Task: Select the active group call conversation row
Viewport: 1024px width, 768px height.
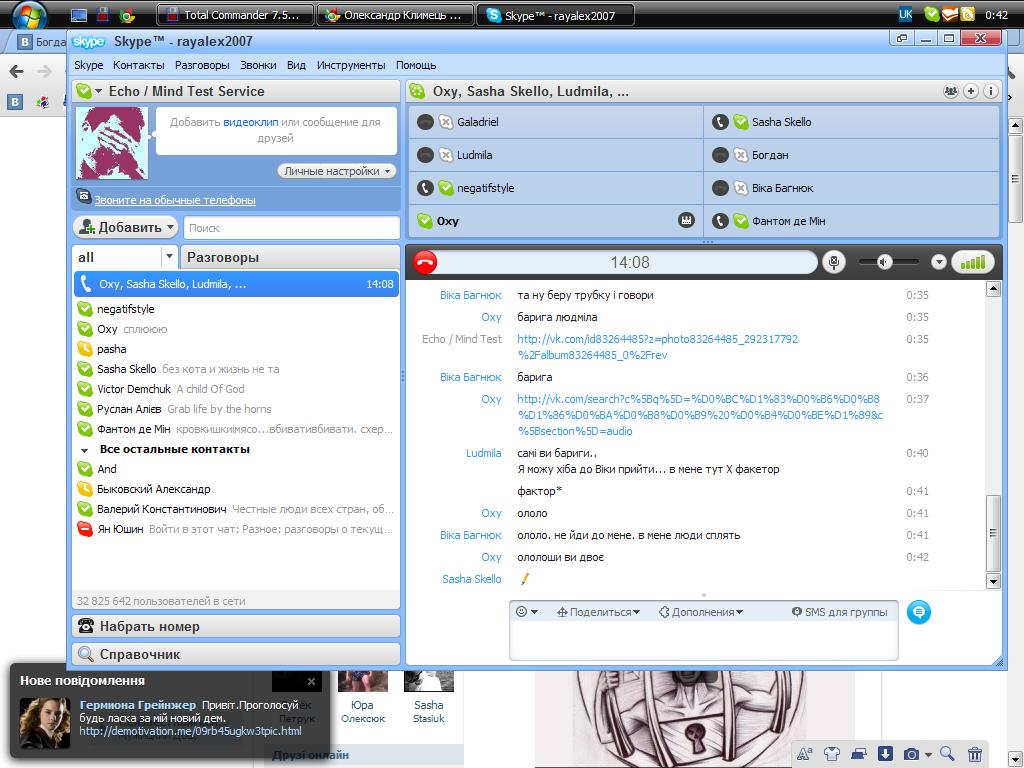Action: (236, 284)
